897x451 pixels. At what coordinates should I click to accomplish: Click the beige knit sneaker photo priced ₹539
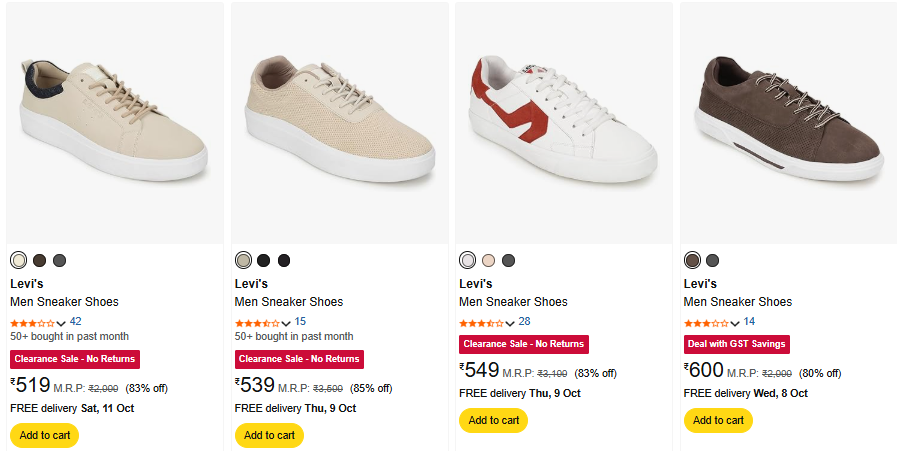(339, 123)
